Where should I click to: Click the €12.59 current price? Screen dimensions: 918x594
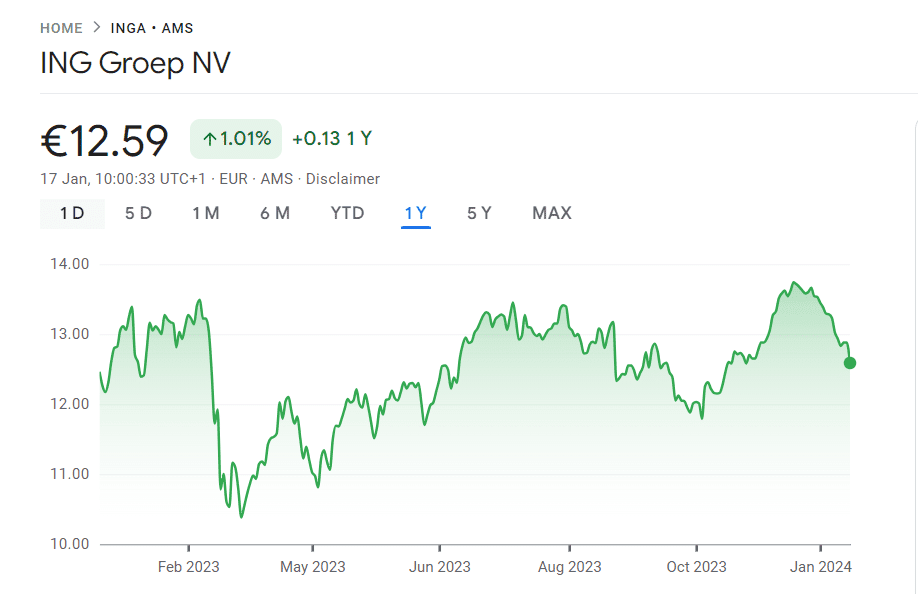[x=104, y=140]
